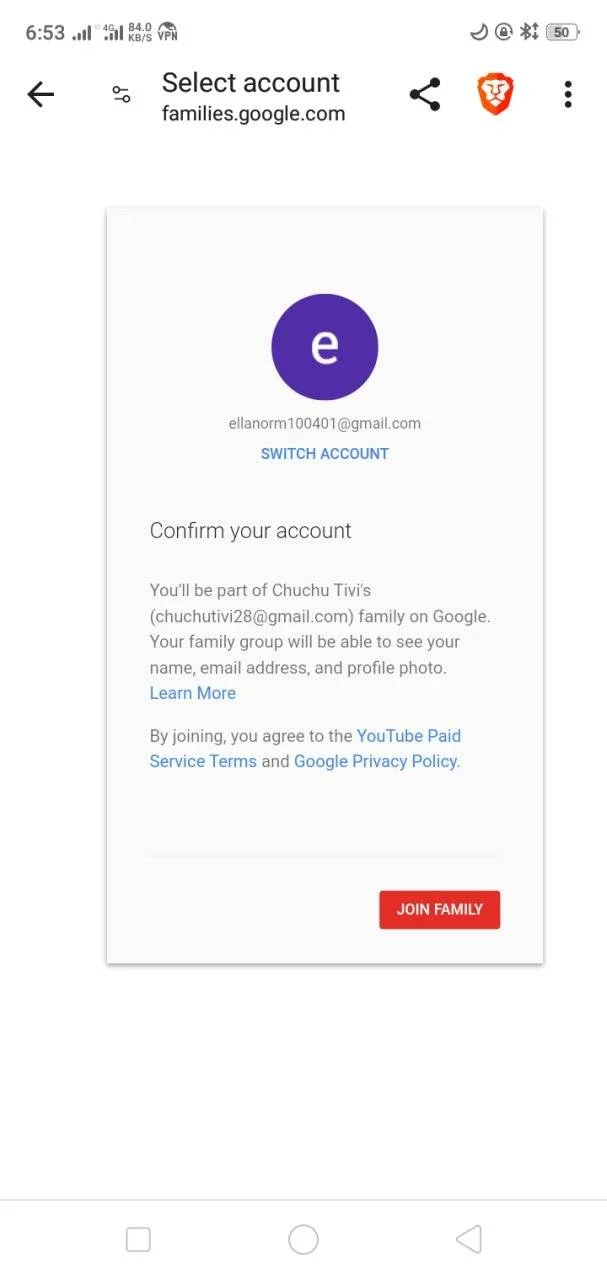Tap the purple 'e' profile avatar
Viewport: 607px width, 1280px height.
point(325,347)
